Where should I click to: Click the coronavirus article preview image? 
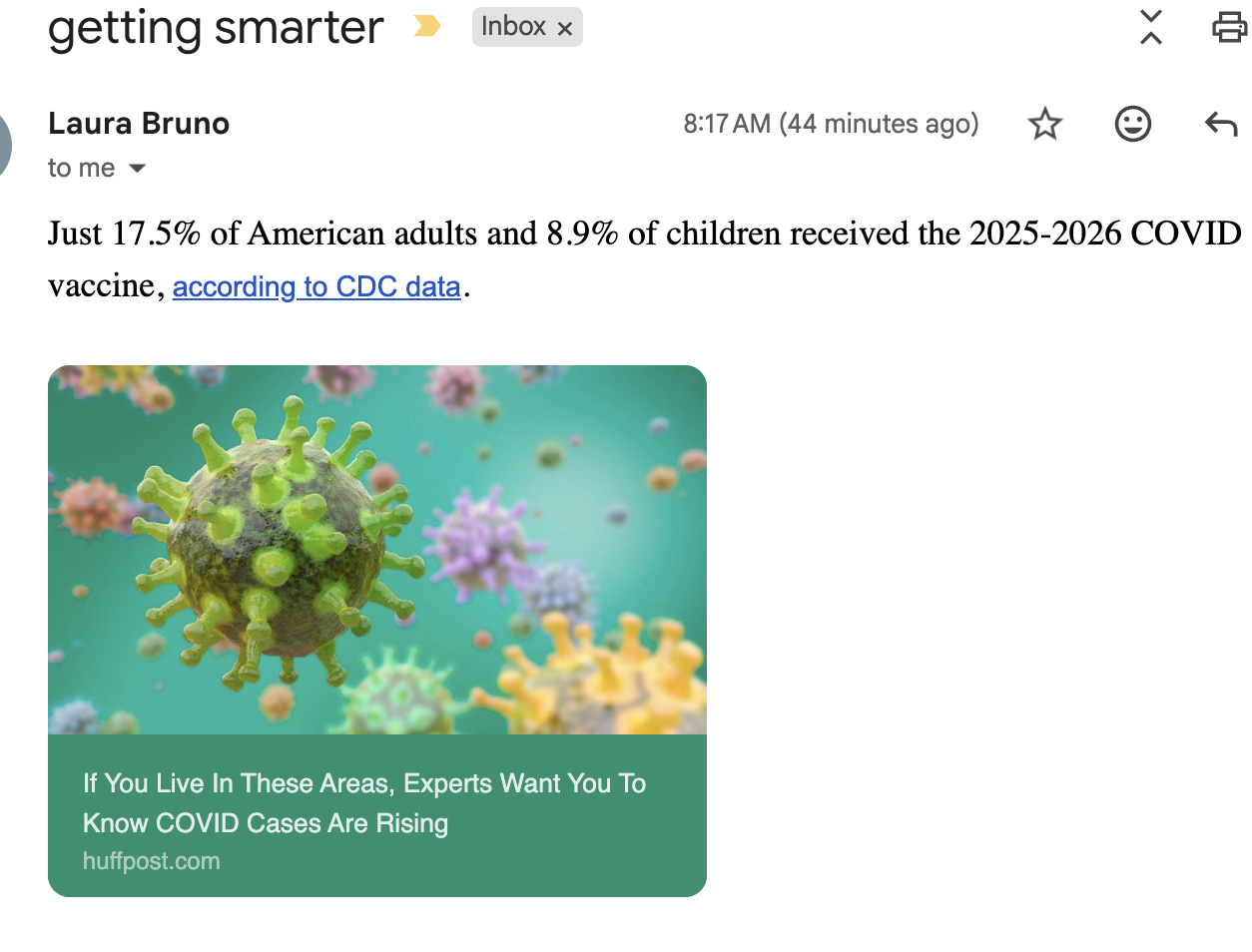(377, 550)
